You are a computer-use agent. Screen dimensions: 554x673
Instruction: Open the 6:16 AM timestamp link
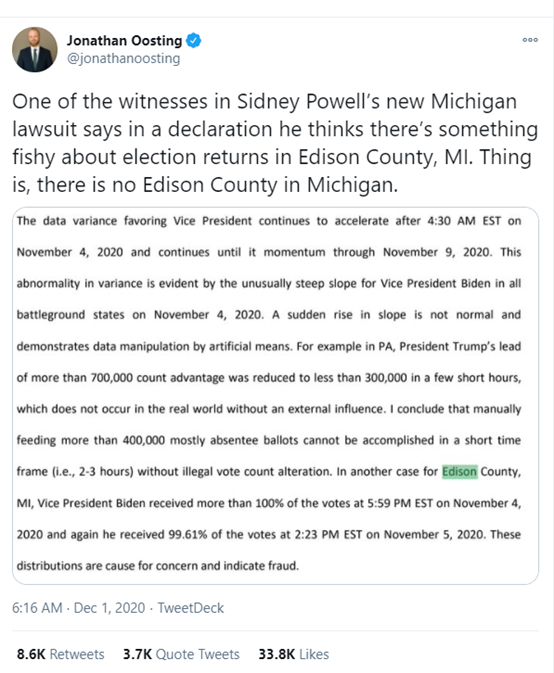click(37, 608)
